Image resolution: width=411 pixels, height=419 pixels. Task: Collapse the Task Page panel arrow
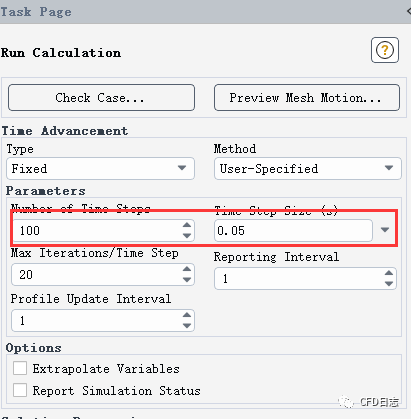(409, 11)
